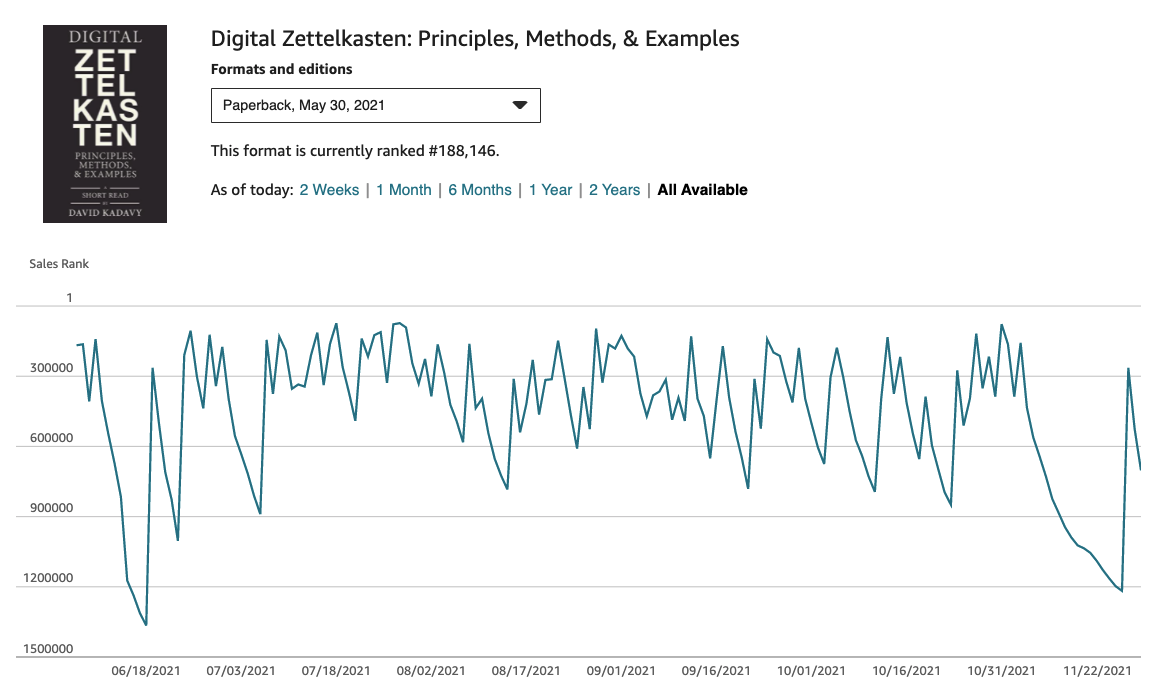
Task: Click the Sales Rank axis label
Action: tap(59, 264)
